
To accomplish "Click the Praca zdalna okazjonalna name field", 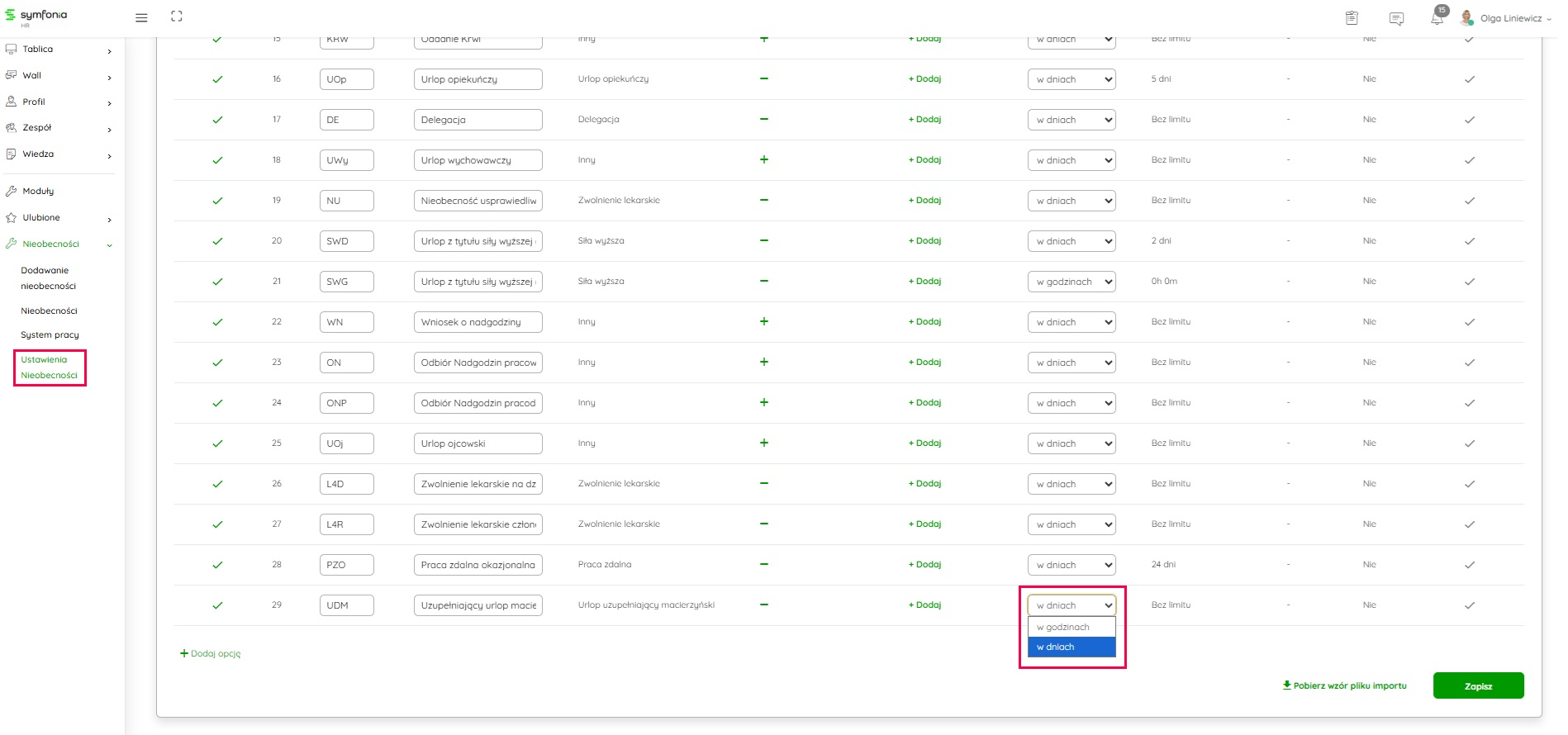I will point(478,565).
